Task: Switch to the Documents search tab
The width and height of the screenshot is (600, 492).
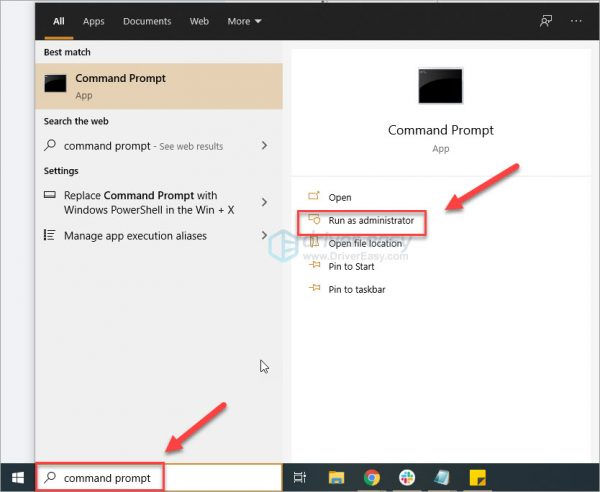Action: tap(146, 21)
